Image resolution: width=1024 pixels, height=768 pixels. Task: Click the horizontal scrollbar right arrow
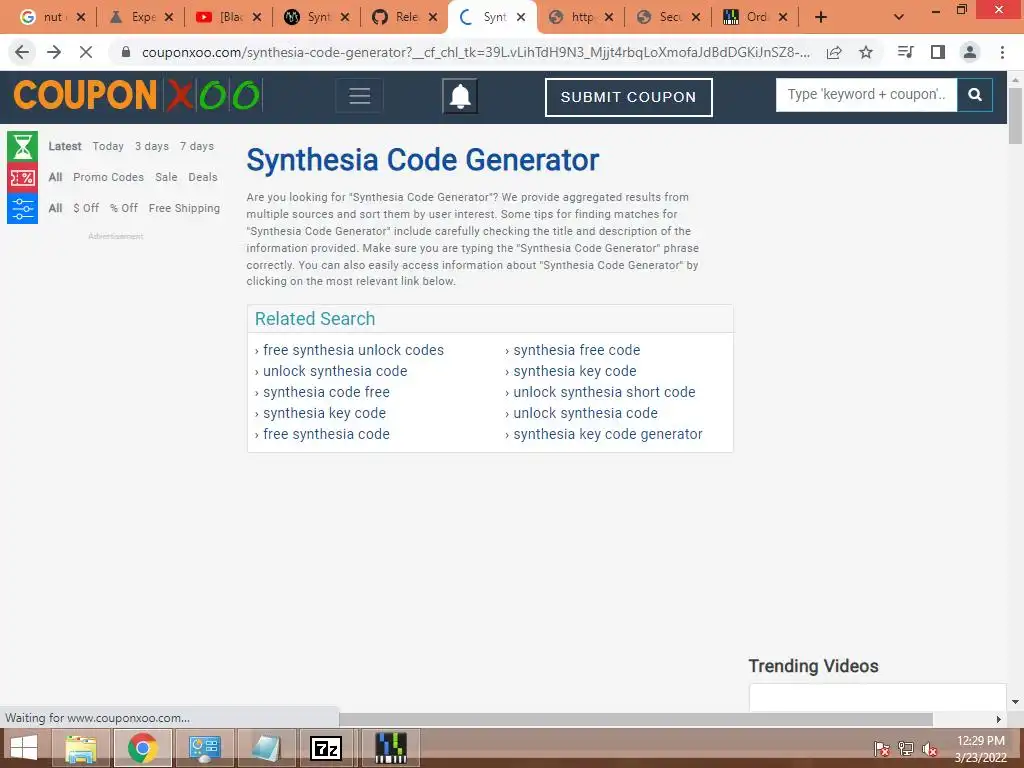point(999,719)
